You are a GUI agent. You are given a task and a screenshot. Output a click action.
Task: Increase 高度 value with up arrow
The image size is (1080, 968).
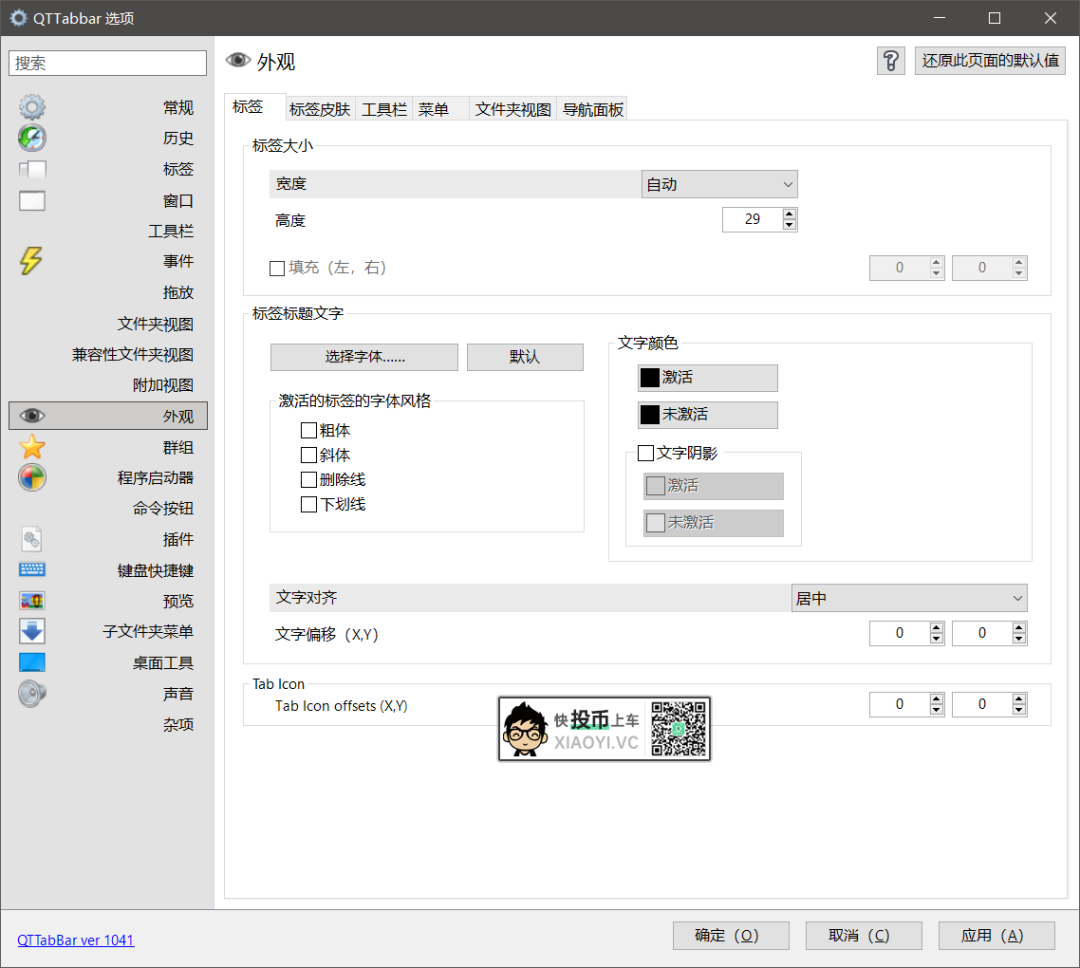pyautogui.click(x=790, y=213)
